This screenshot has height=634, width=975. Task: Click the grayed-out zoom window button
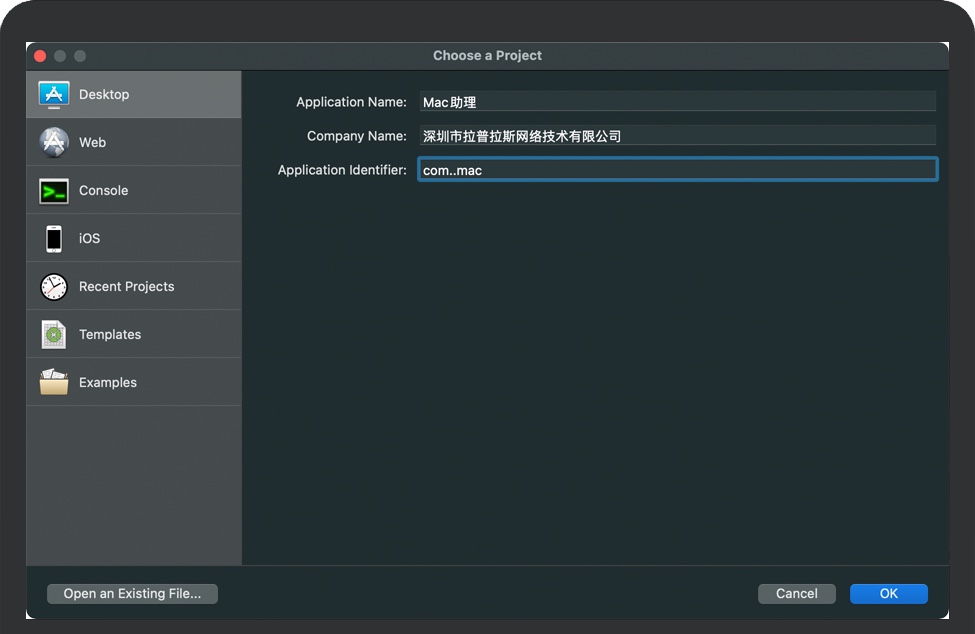(80, 56)
